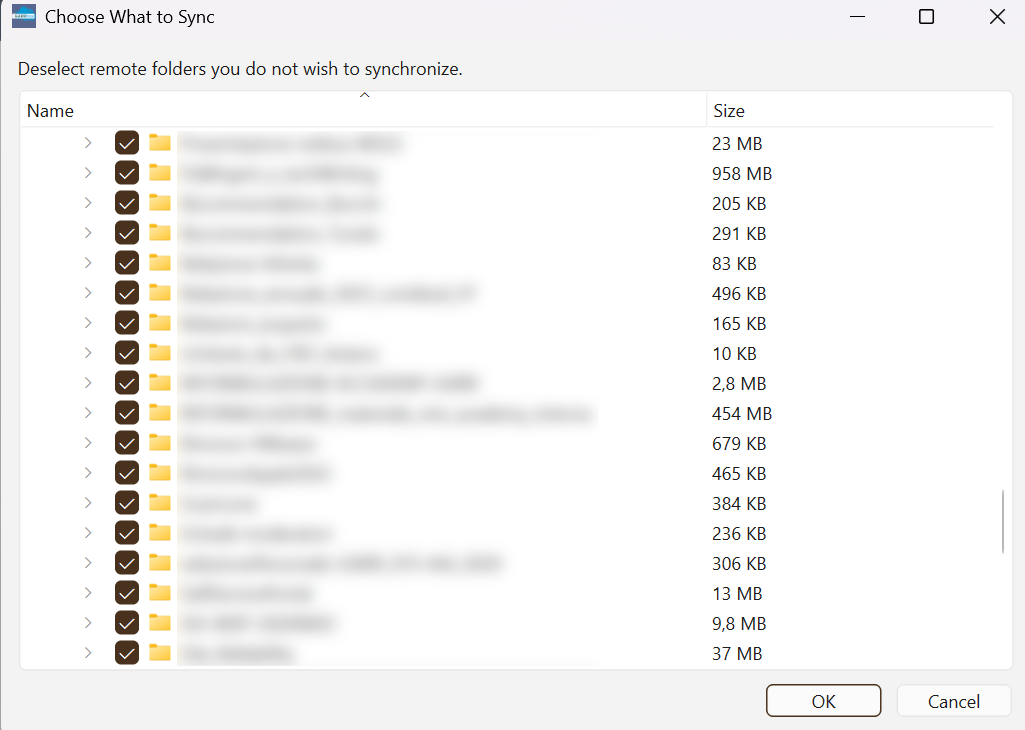
Task: Deselect the checkbox on the 291 KB row
Action: coord(126,232)
